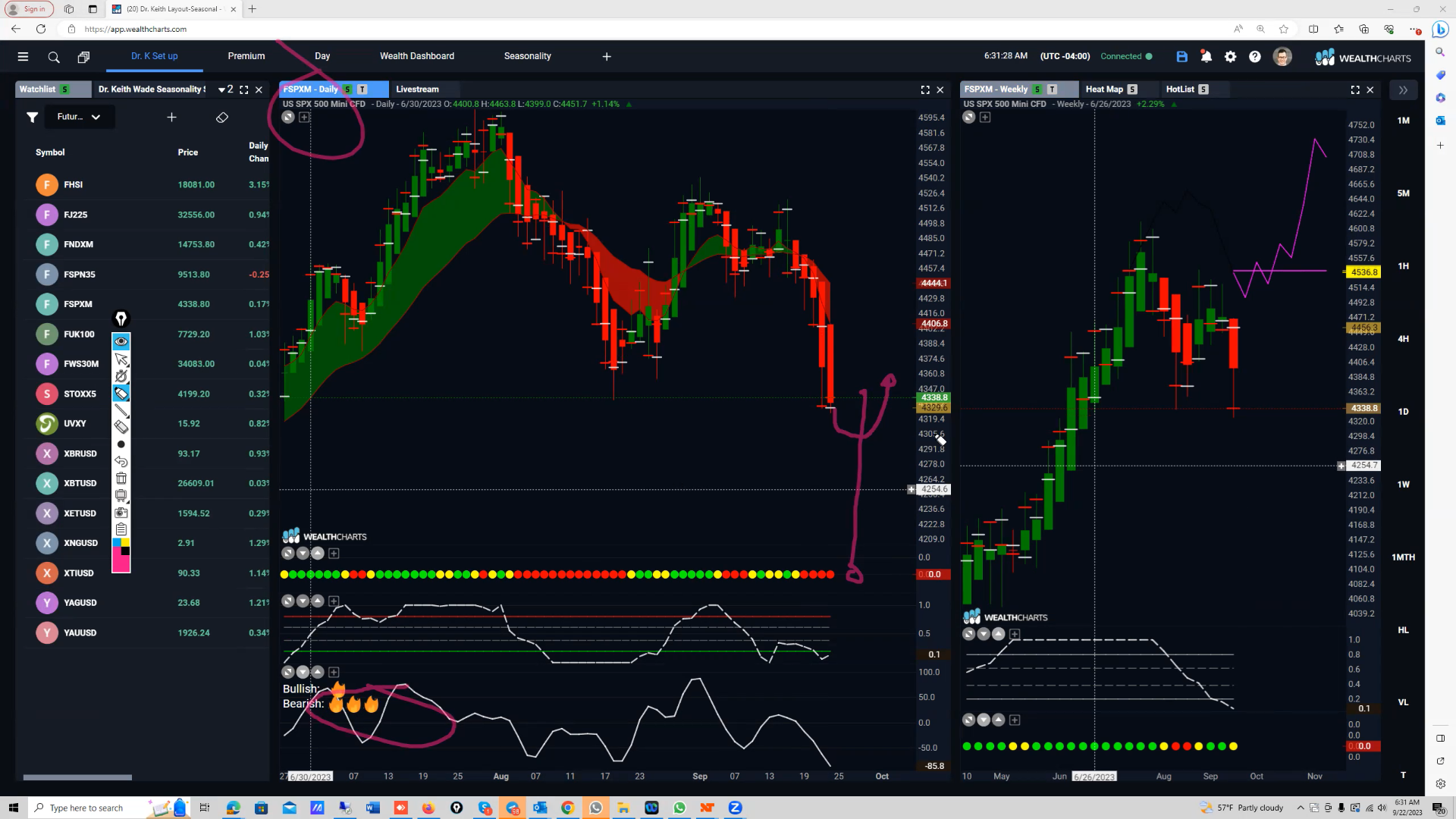Image resolution: width=1456 pixels, height=819 pixels.
Task: Open the notifications bell
Action: [1206, 57]
